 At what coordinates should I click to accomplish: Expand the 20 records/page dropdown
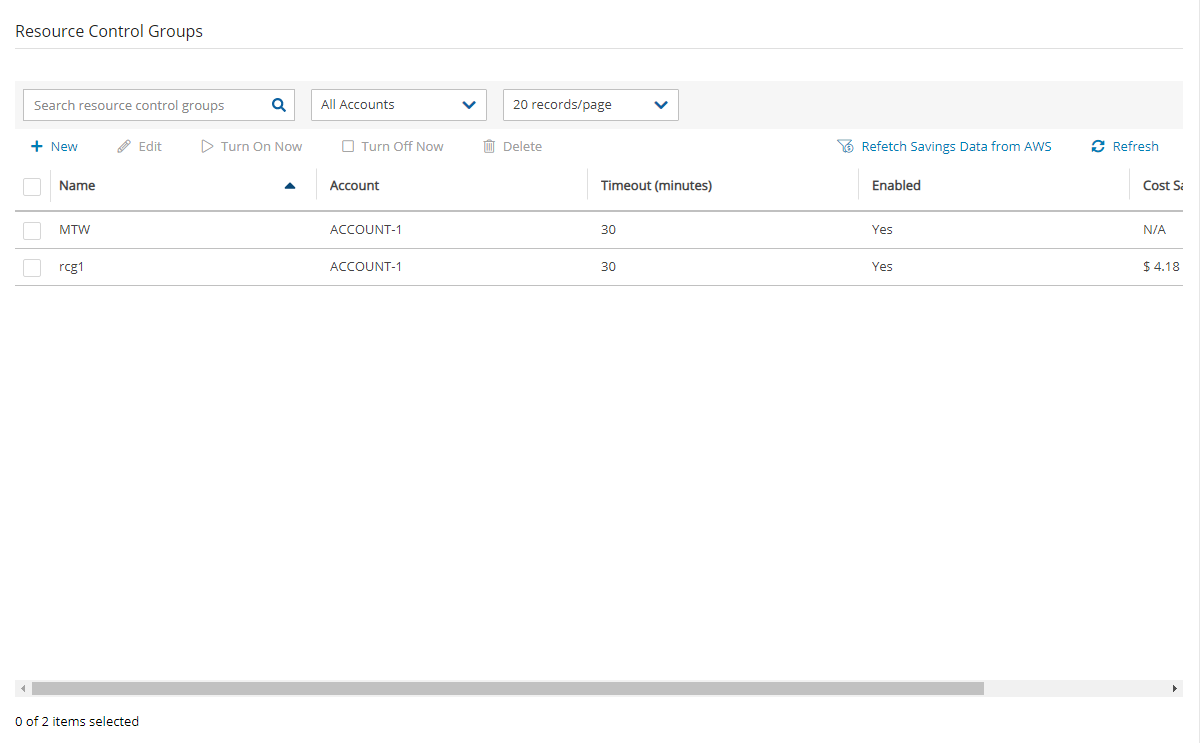pos(590,105)
